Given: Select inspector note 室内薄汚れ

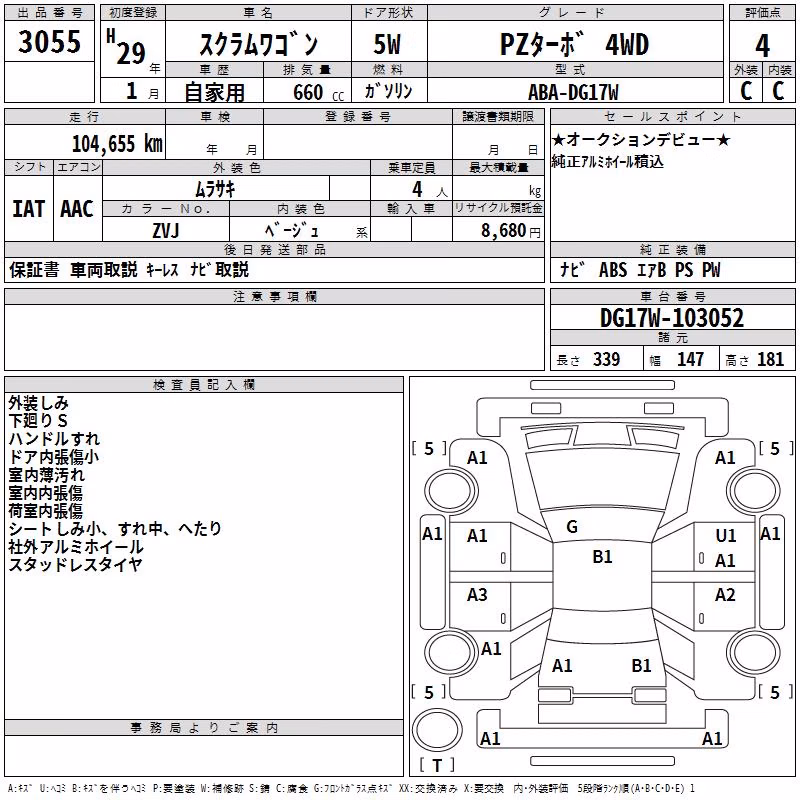Looking at the screenshot, I should tap(46, 475).
